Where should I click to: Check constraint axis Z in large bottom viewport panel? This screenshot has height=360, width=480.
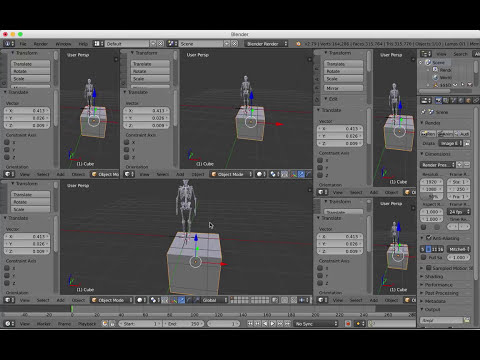tap(7, 283)
